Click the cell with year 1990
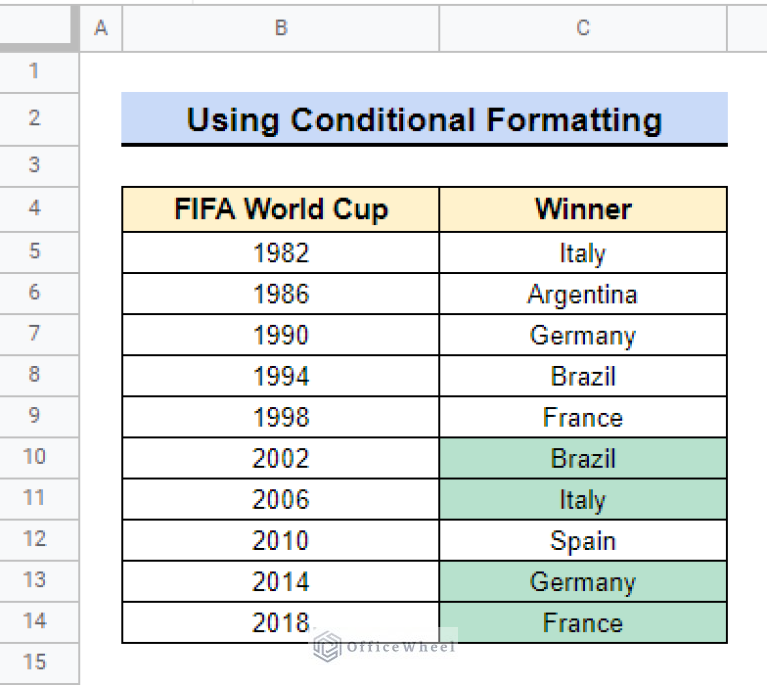Image resolution: width=767 pixels, height=685 pixels. tap(280, 335)
